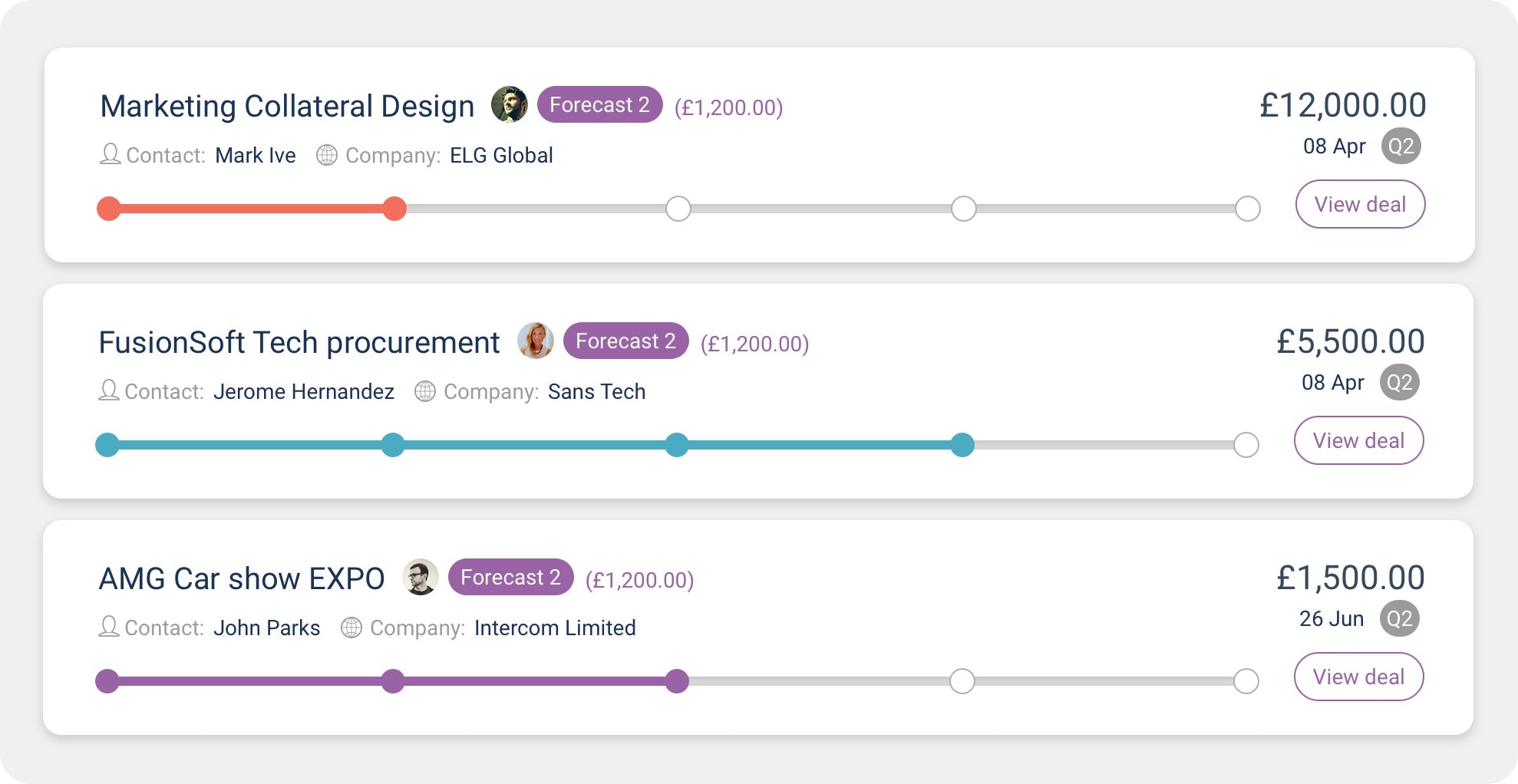Image resolution: width=1518 pixels, height=784 pixels.
Task: Select first blue stage dot on FusionSoft Tech pipeline
Action: (107, 445)
